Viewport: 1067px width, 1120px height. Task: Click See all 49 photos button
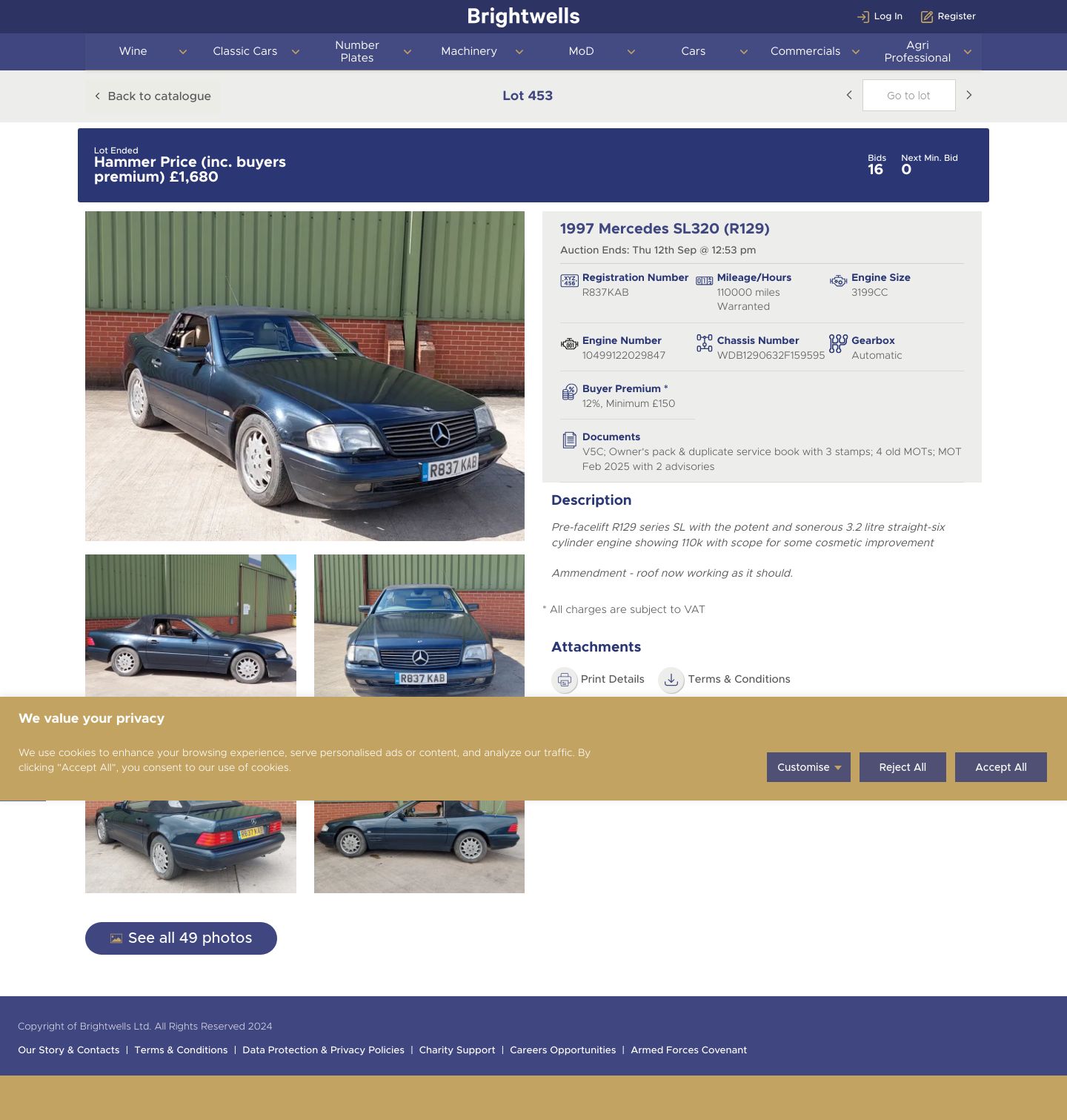click(181, 938)
